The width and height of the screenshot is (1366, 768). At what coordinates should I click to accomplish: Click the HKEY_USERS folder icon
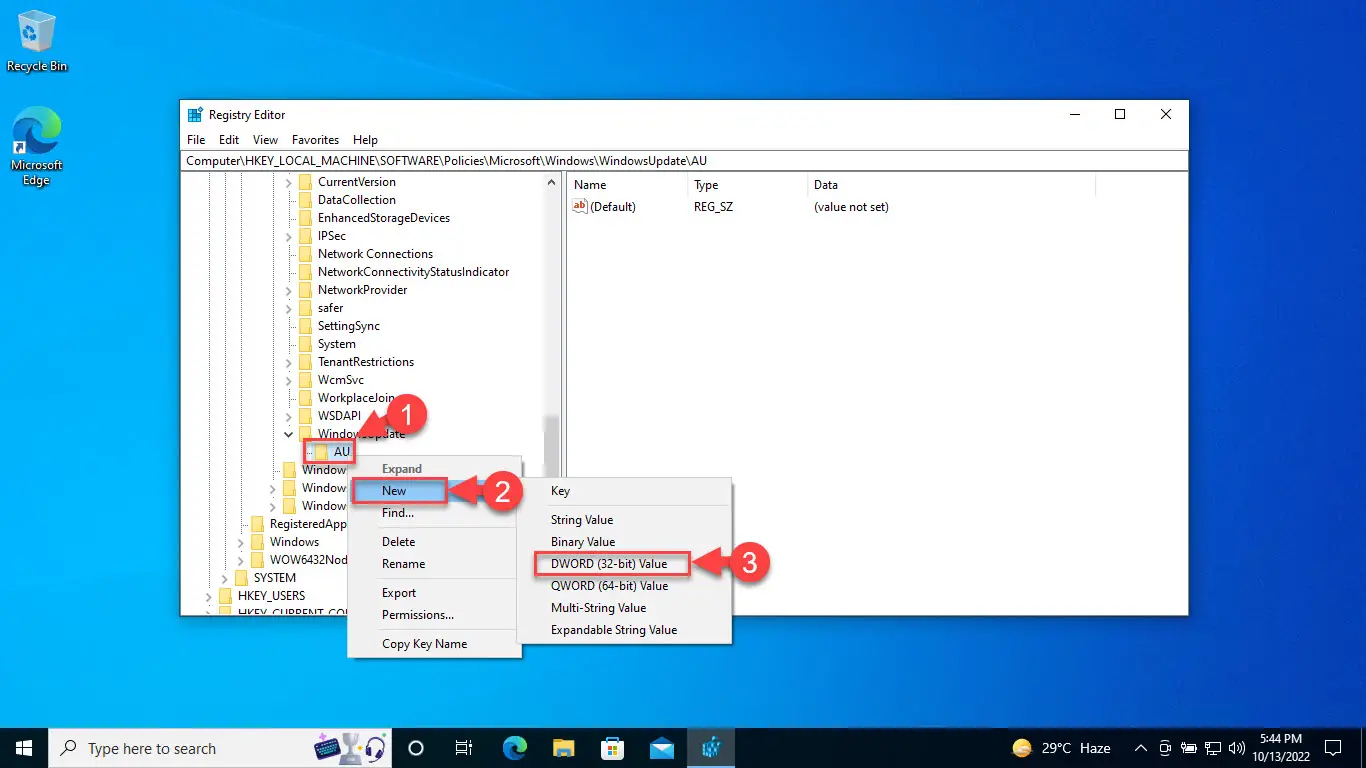[226, 596]
